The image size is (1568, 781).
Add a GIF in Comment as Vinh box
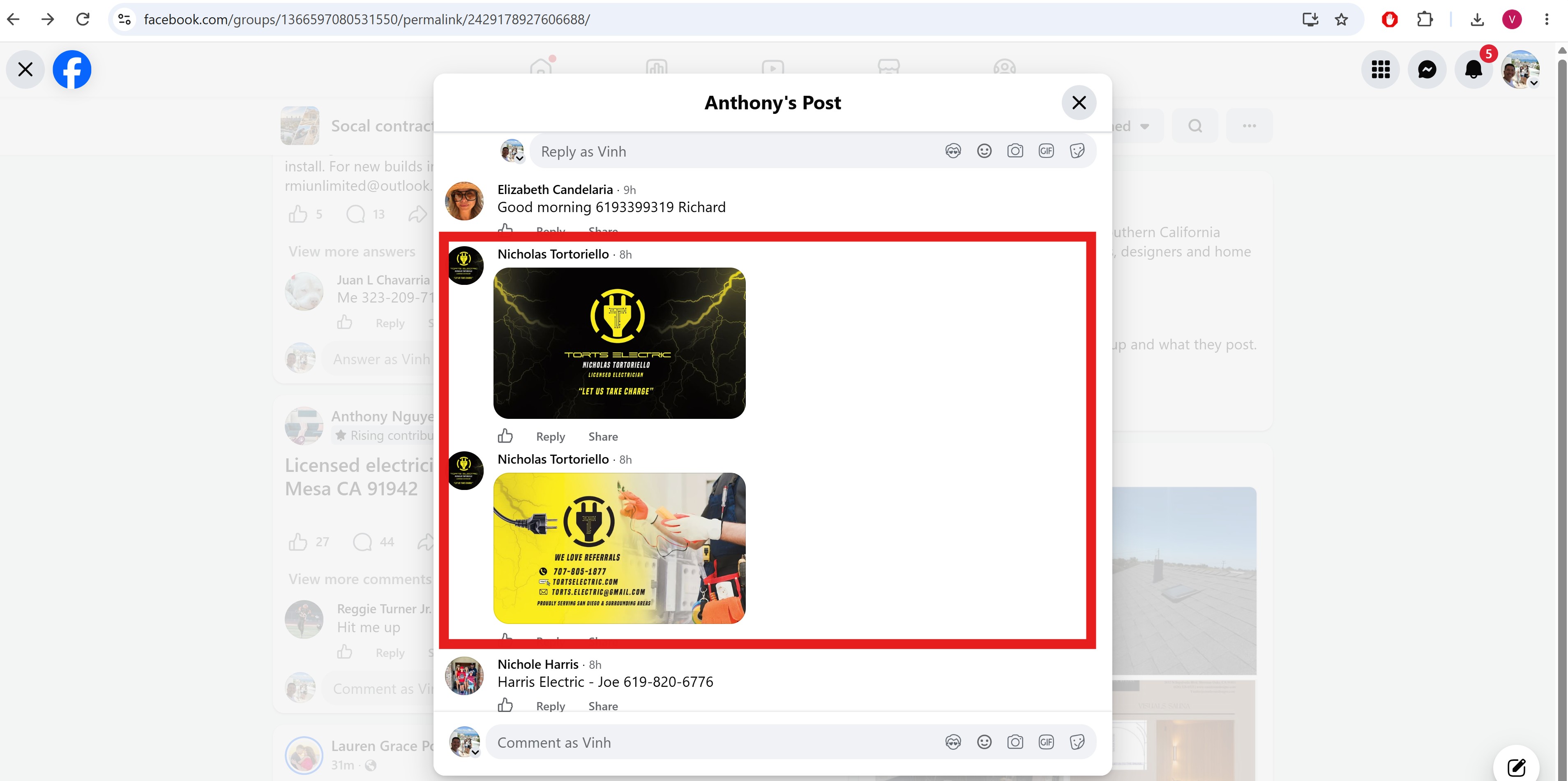(1046, 742)
